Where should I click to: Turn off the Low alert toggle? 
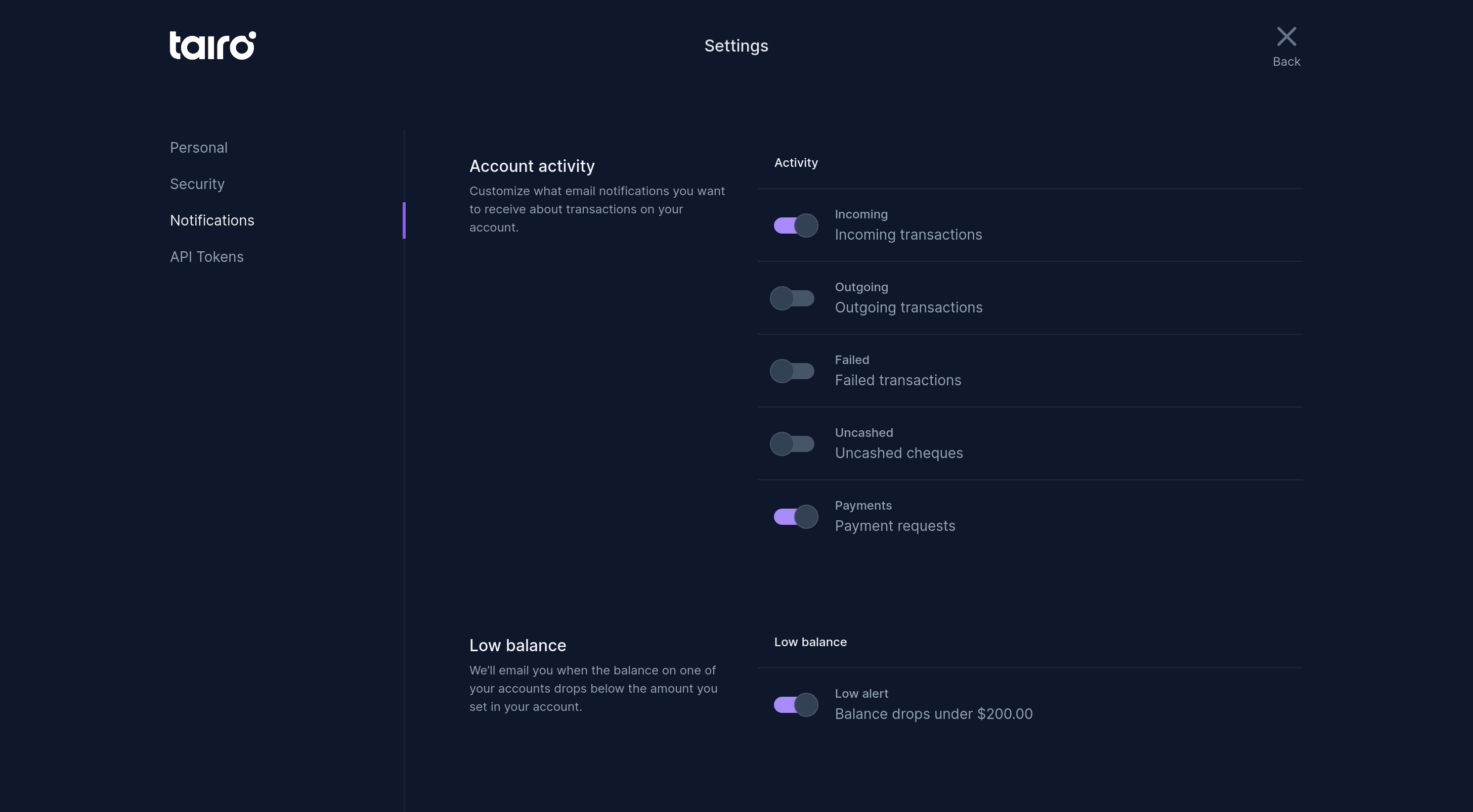[x=795, y=705]
